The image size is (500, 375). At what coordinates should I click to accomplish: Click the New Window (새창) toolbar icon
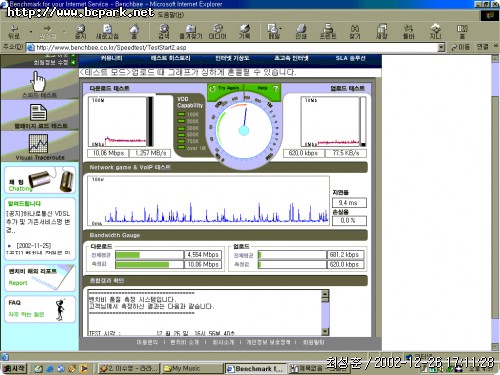pyautogui.click(x=382, y=32)
